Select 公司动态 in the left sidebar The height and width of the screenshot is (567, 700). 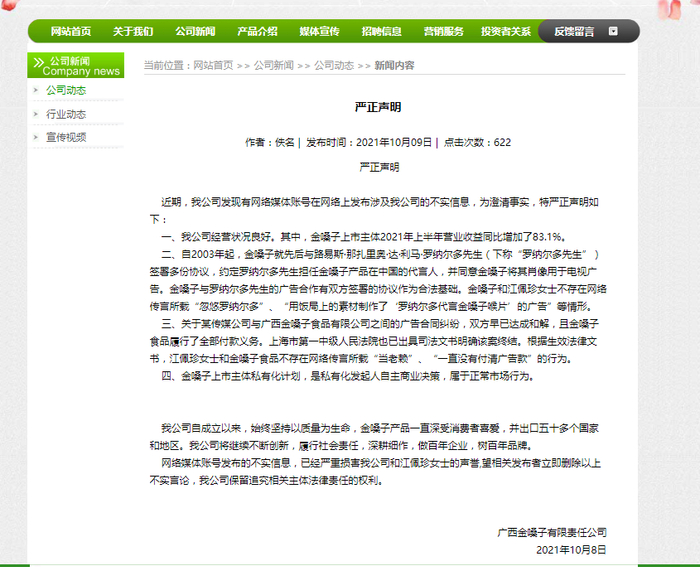pyautogui.click(x=66, y=90)
